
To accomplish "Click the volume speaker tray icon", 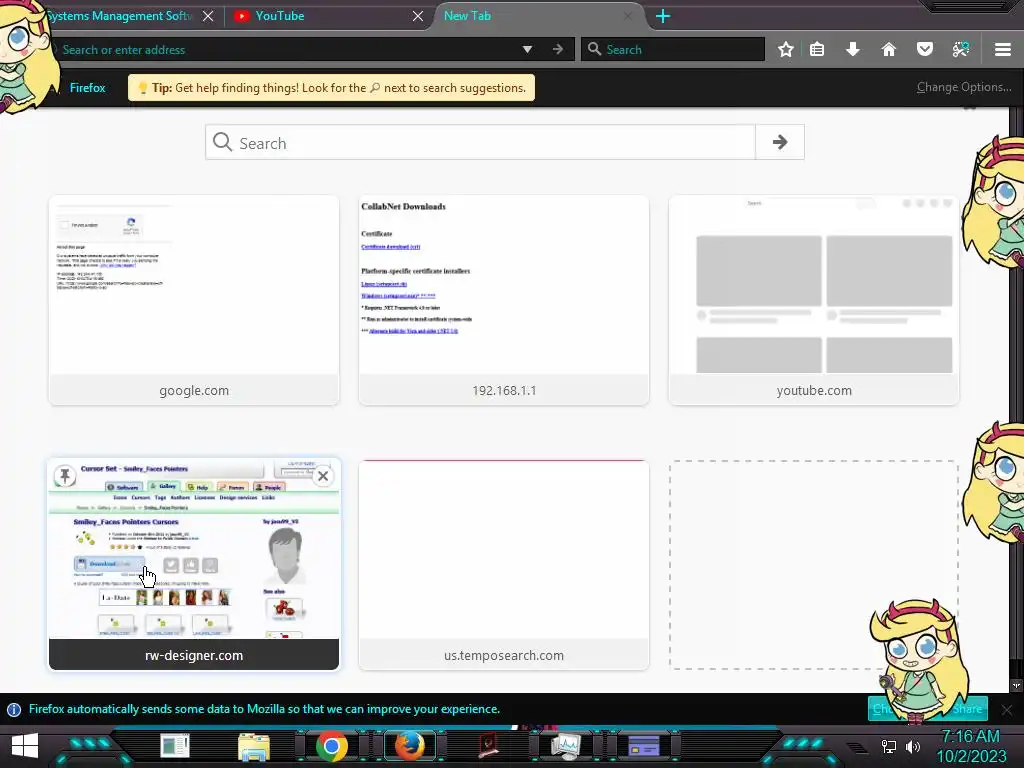I will coord(913,746).
